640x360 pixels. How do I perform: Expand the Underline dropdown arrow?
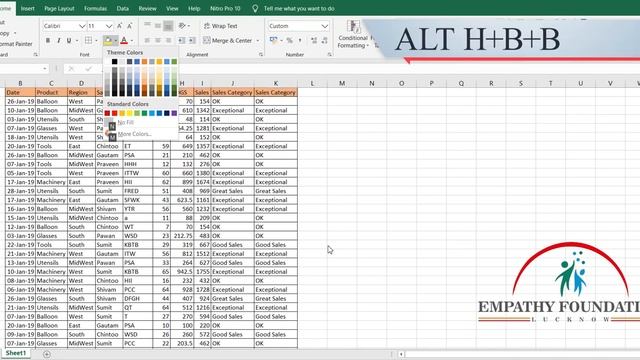click(77, 40)
